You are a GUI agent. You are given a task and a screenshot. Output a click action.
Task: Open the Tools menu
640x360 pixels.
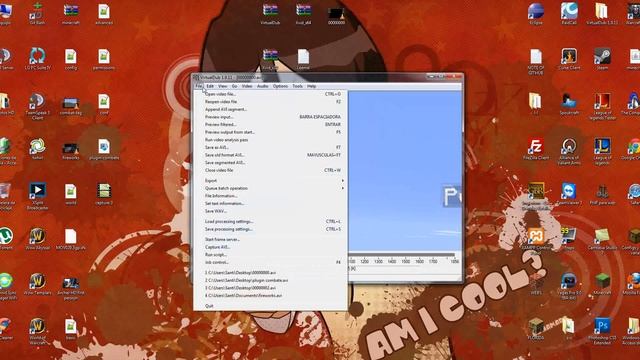pyautogui.click(x=298, y=86)
